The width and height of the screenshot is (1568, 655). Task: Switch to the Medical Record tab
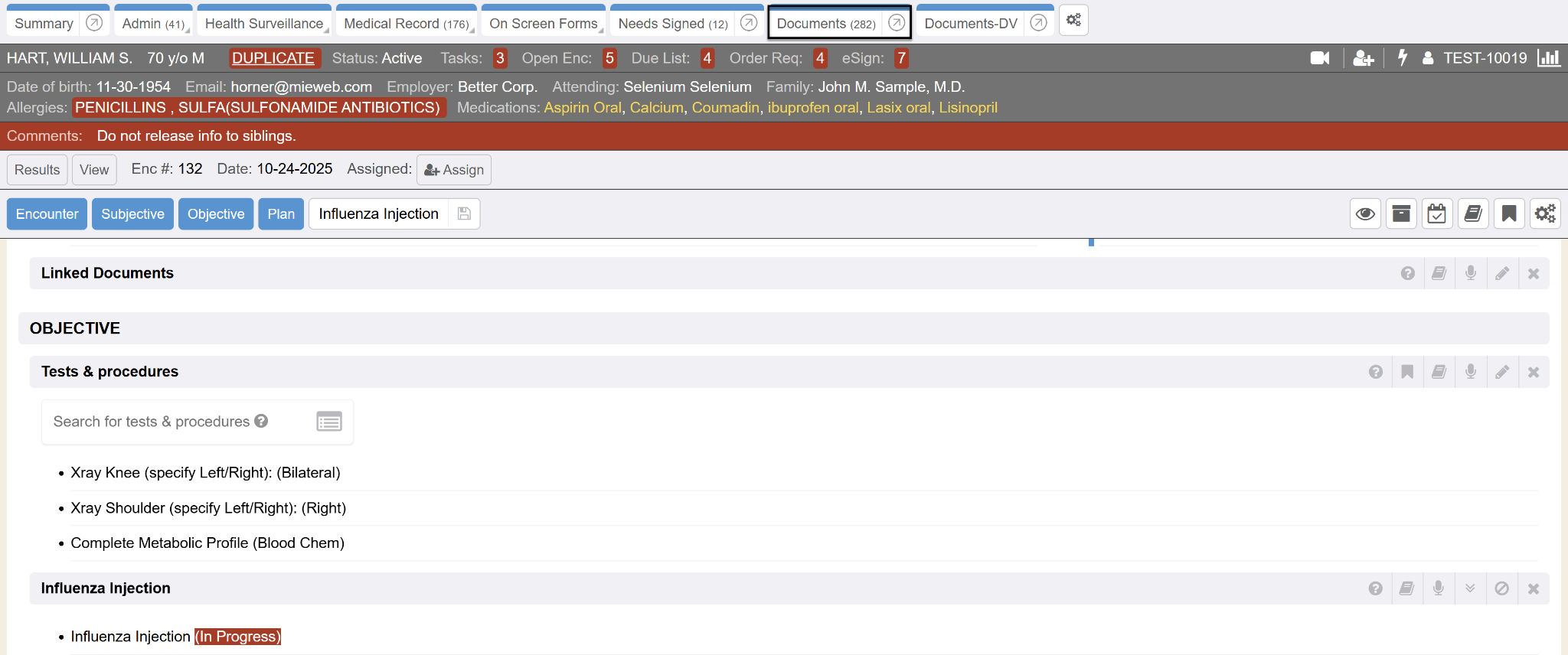(406, 24)
